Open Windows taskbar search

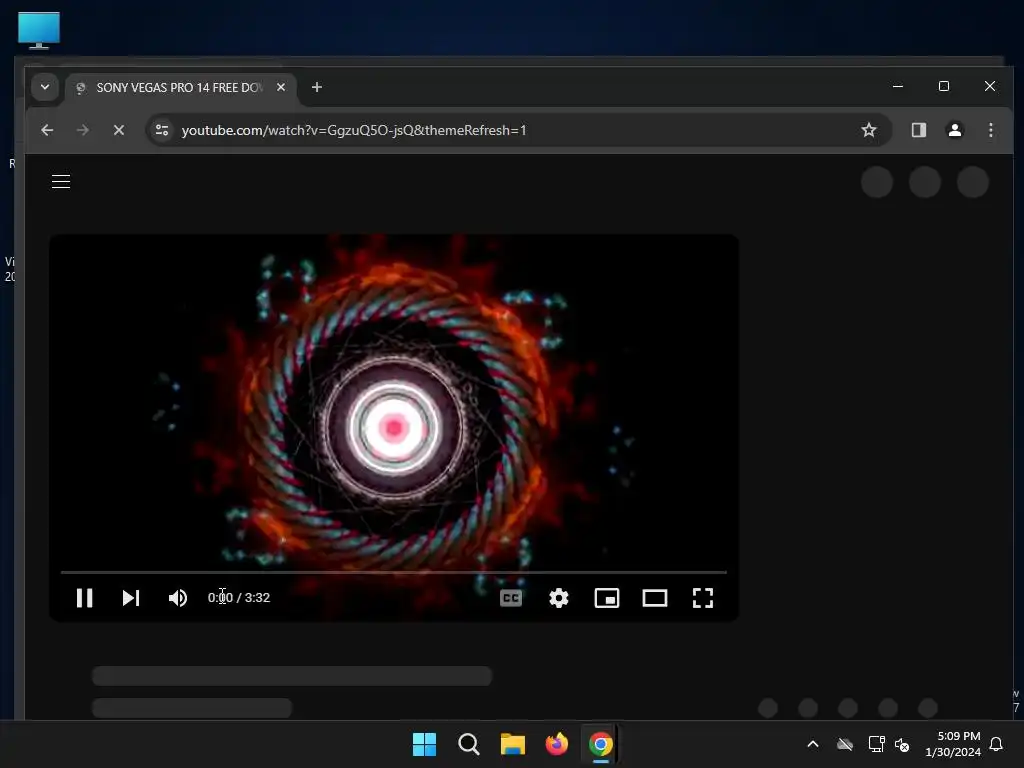coord(469,744)
